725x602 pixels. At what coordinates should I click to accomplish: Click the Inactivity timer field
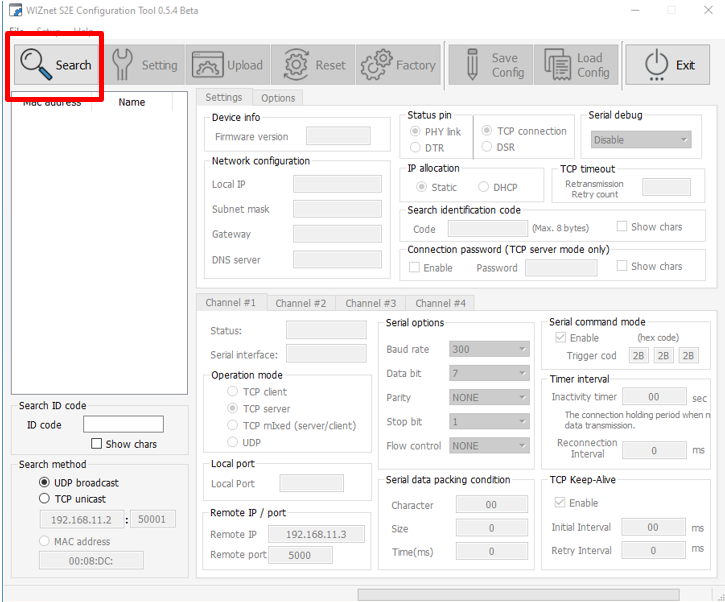pyautogui.click(x=654, y=396)
